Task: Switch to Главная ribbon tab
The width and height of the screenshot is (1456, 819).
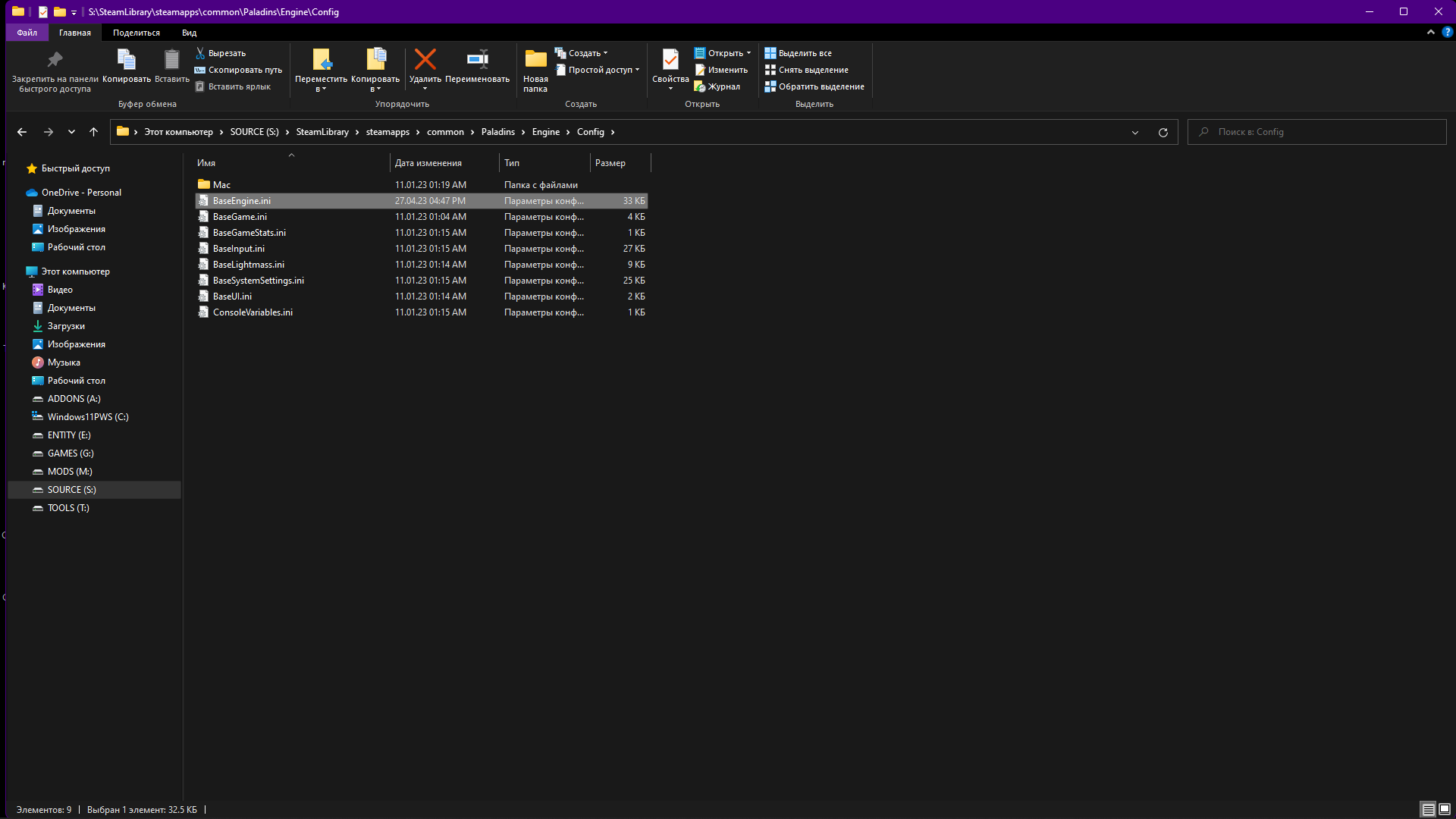Action: click(x=75, y=33)
